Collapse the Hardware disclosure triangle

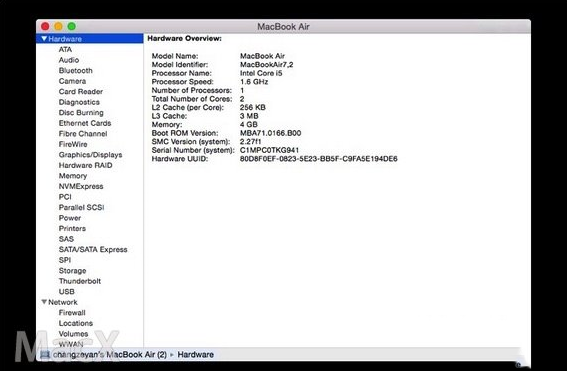44,39
